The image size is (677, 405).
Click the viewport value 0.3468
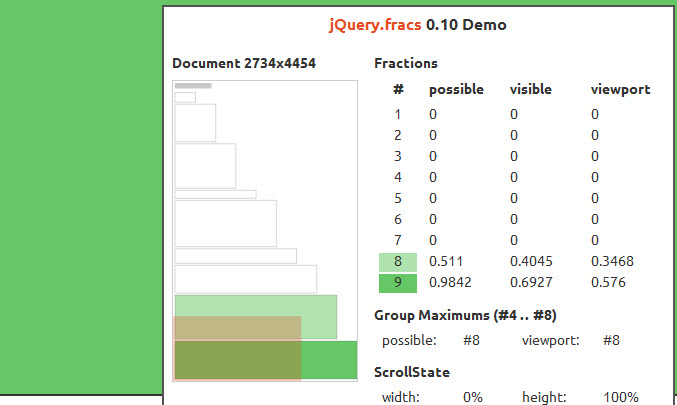pyautogui.click(x=612, y=261)
